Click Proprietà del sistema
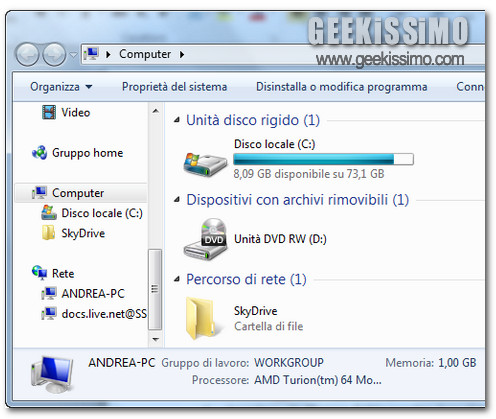Viewport: 496px width, 419px height. point(174,87)
